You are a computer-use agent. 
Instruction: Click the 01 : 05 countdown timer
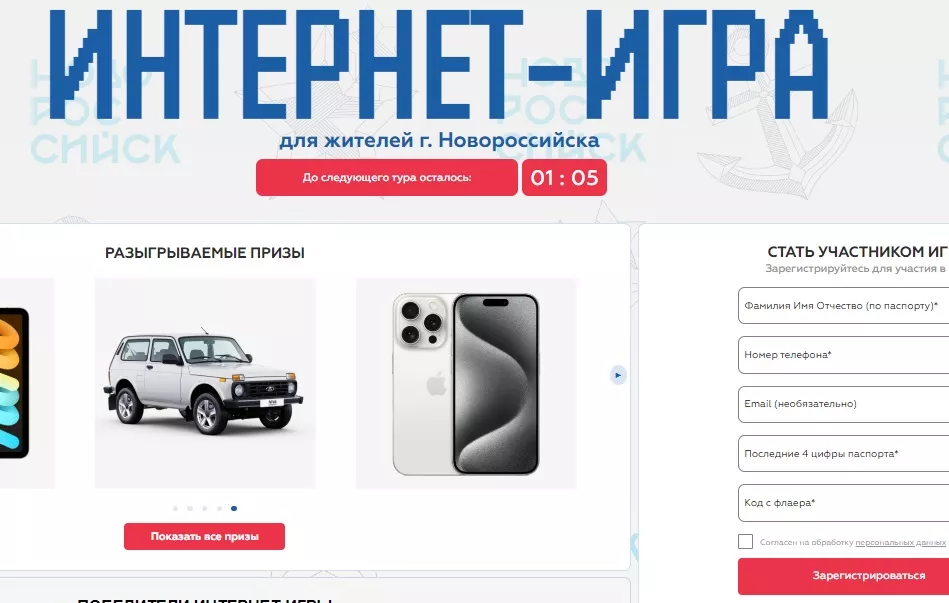(x=564, y=177)
